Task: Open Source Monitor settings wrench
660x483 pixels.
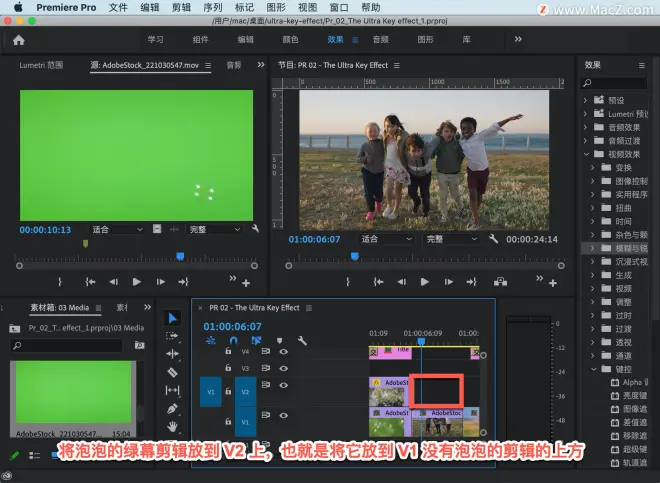Action: pyautogui.click(x=255, y=229)
